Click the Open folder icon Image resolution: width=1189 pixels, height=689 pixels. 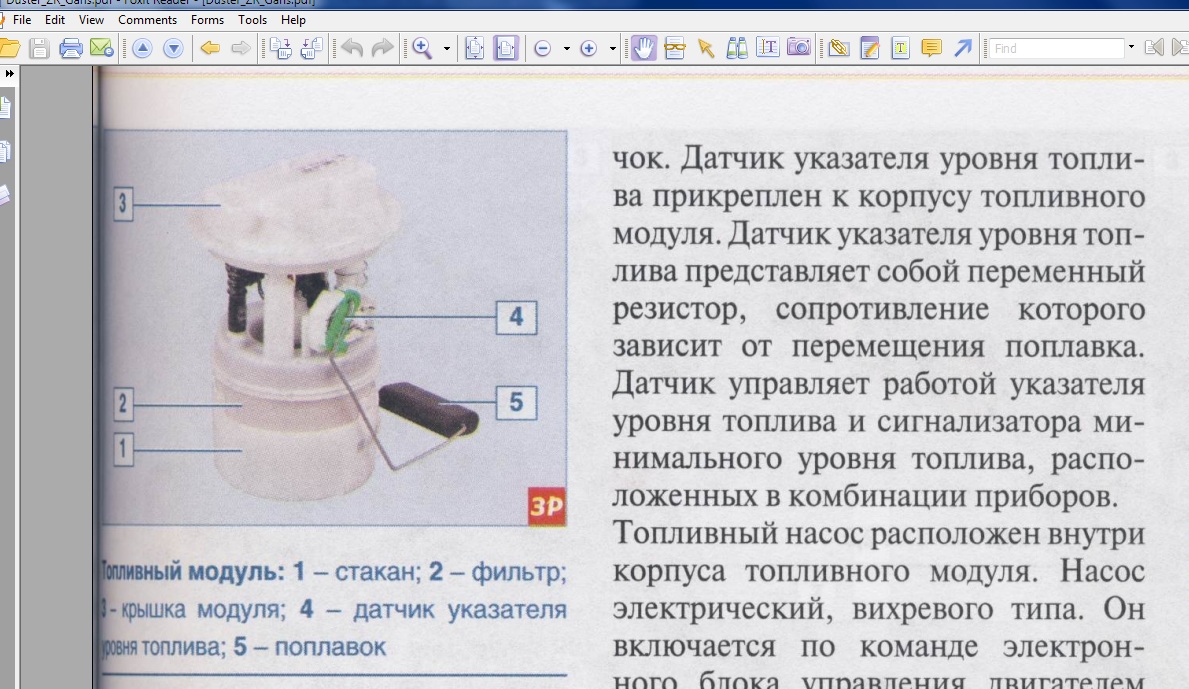click(x=9, y=49)
